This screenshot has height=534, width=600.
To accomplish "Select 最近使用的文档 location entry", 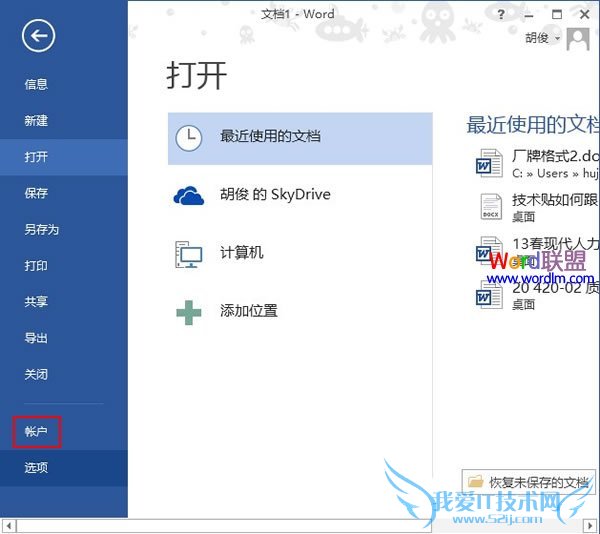I will (x=300, y=138).
